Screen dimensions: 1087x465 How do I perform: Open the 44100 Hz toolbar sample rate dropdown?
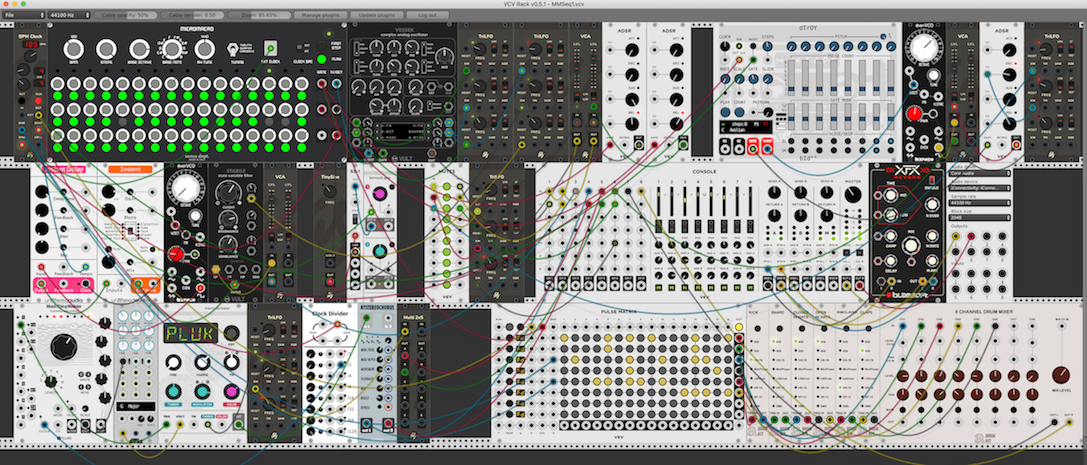pos(69,15)
